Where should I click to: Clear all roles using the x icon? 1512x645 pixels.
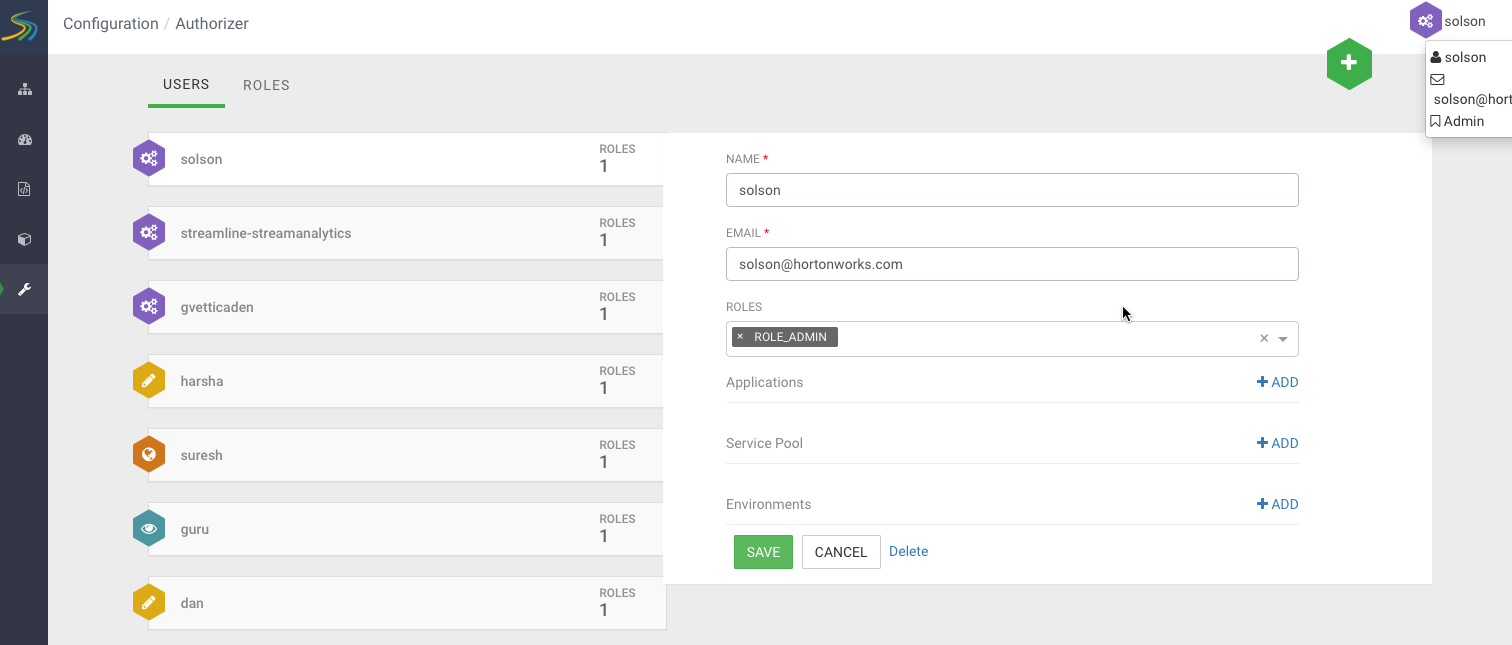[x=1264, y=339]
